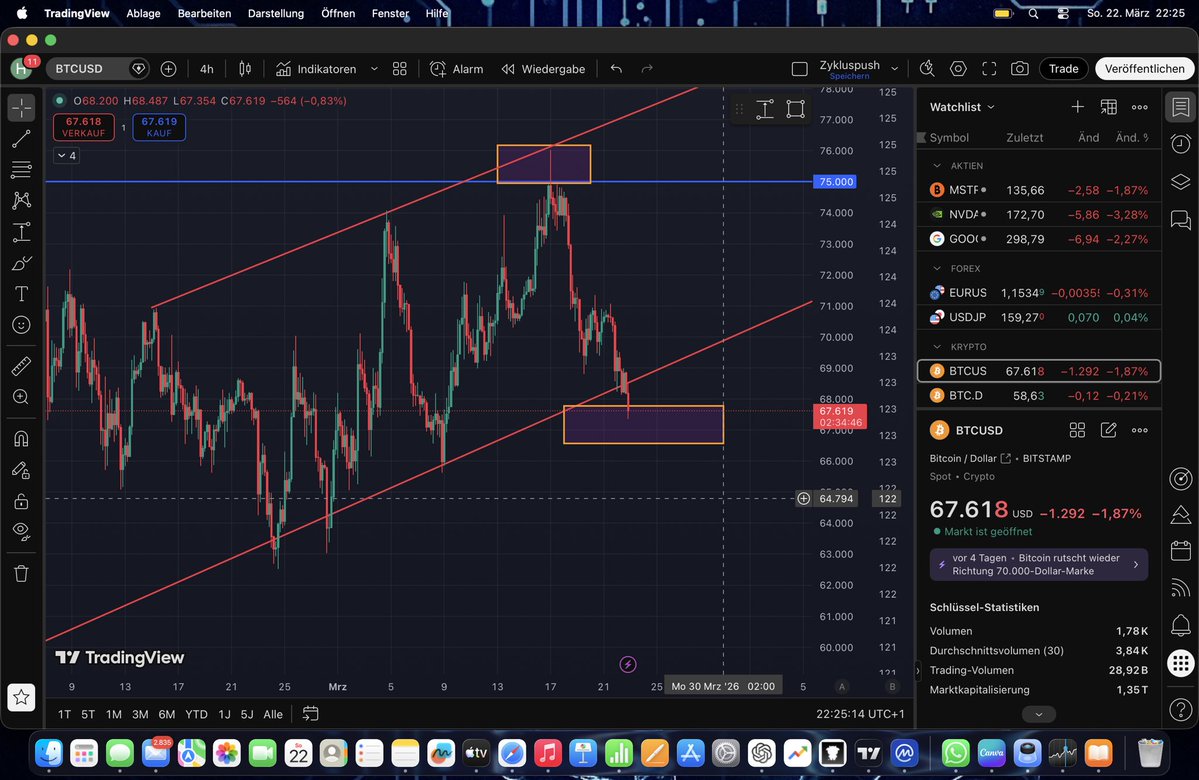Expand the indicators favorites dropdown arrow
Image resolution: width=1199 pixels, height=780 pixels.
pyautogui.click(x=374, y=69)
